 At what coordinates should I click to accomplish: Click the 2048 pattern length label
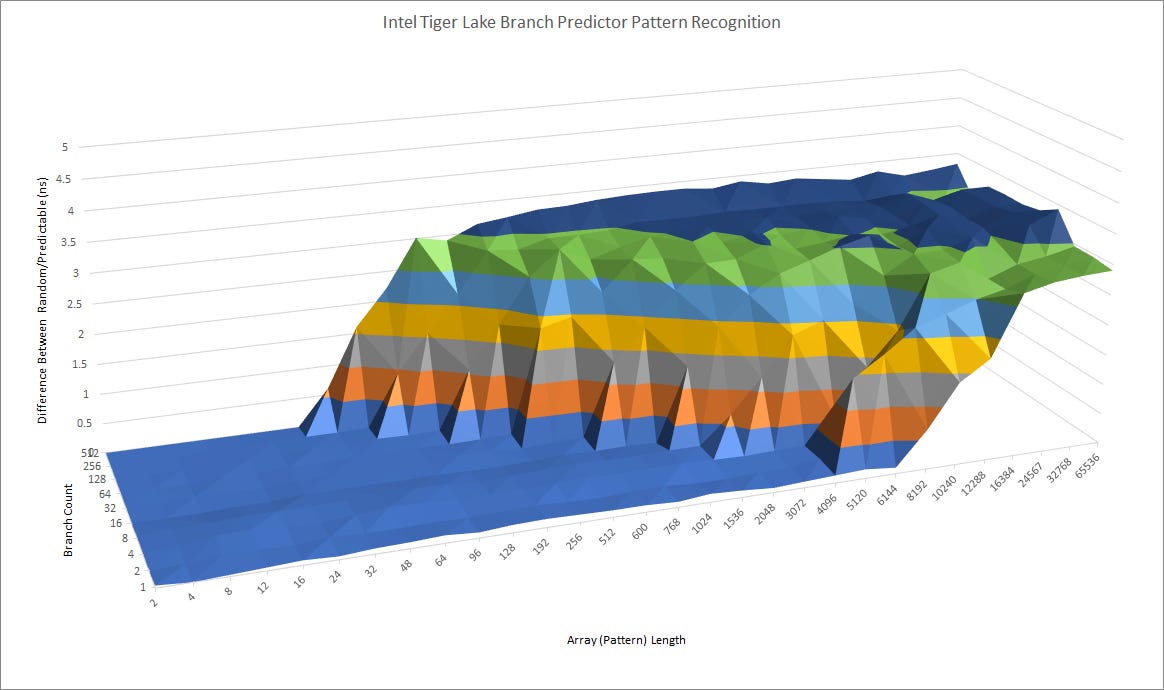(x=765, y=514)
